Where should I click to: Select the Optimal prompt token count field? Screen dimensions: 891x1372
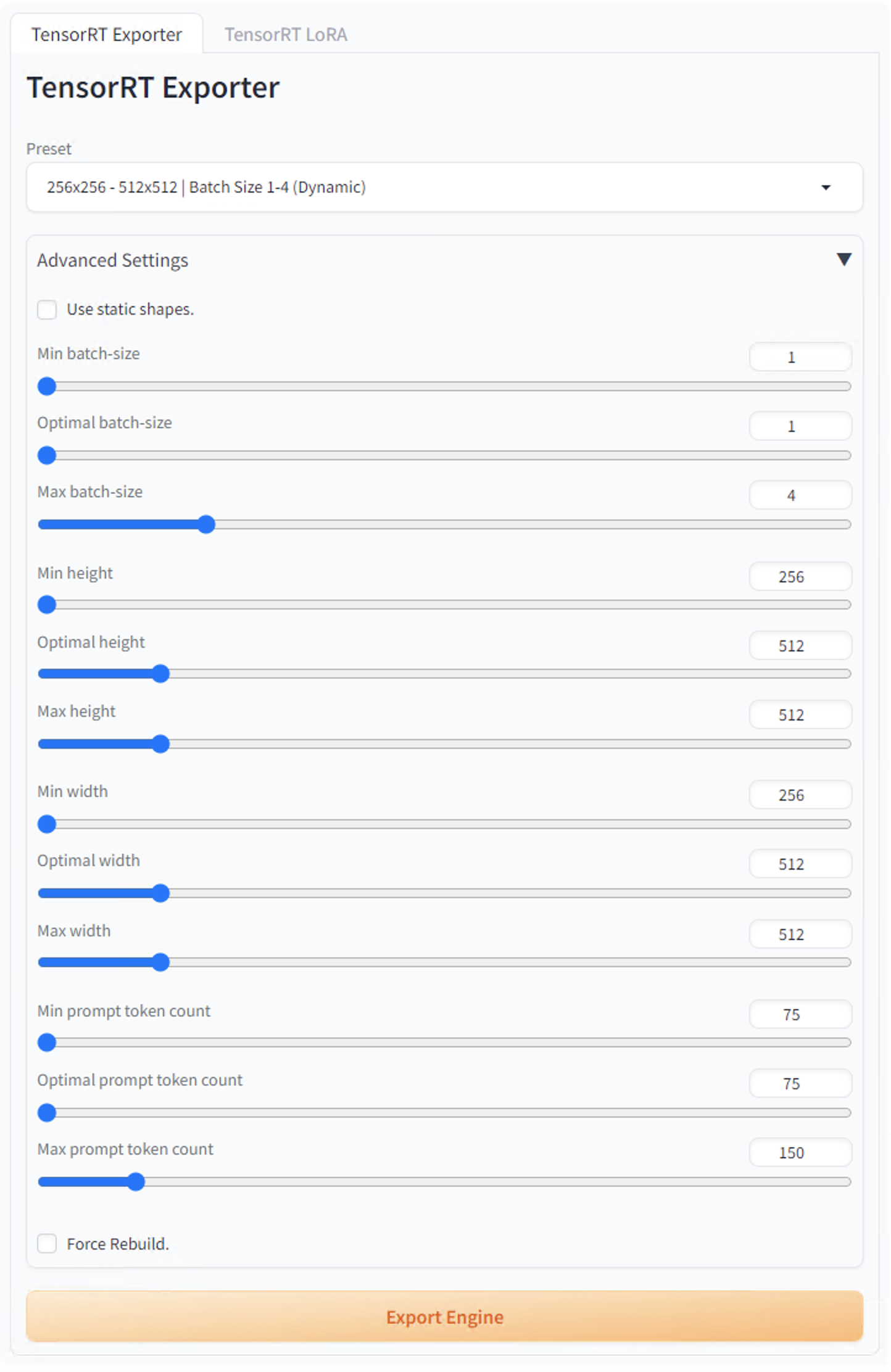[800, 1084]
